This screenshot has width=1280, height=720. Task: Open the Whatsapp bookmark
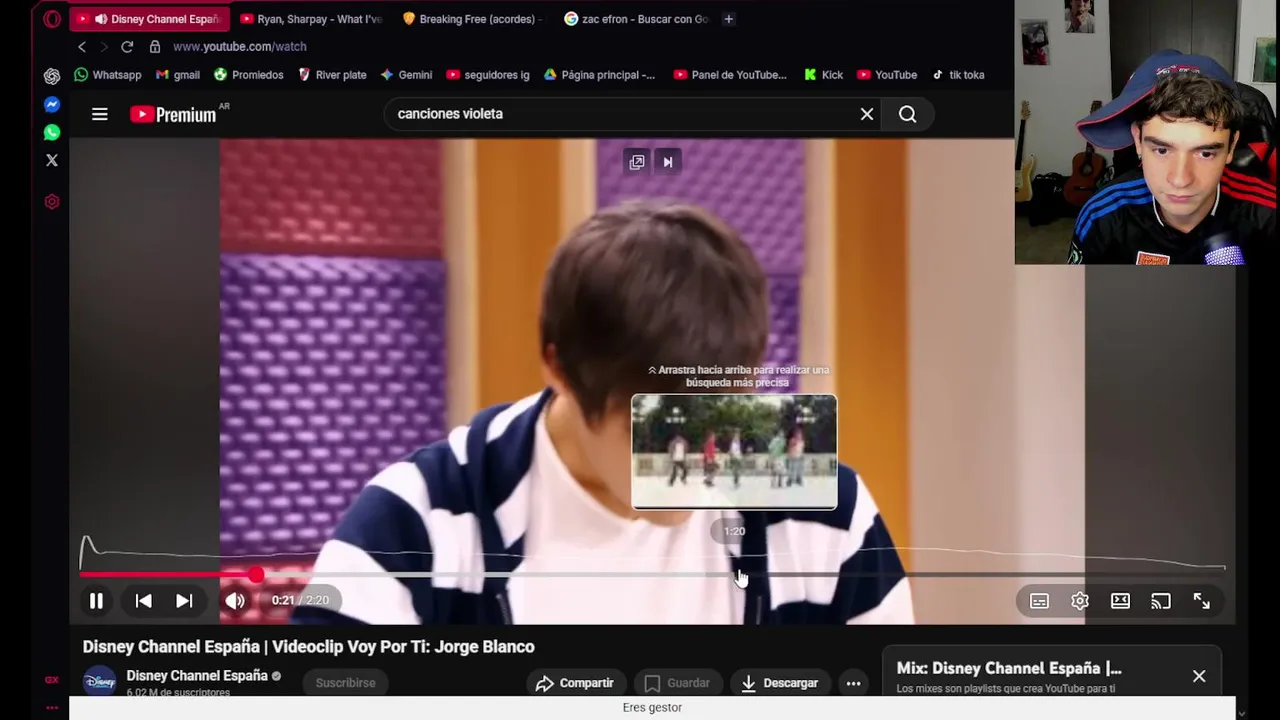(108, 75)
